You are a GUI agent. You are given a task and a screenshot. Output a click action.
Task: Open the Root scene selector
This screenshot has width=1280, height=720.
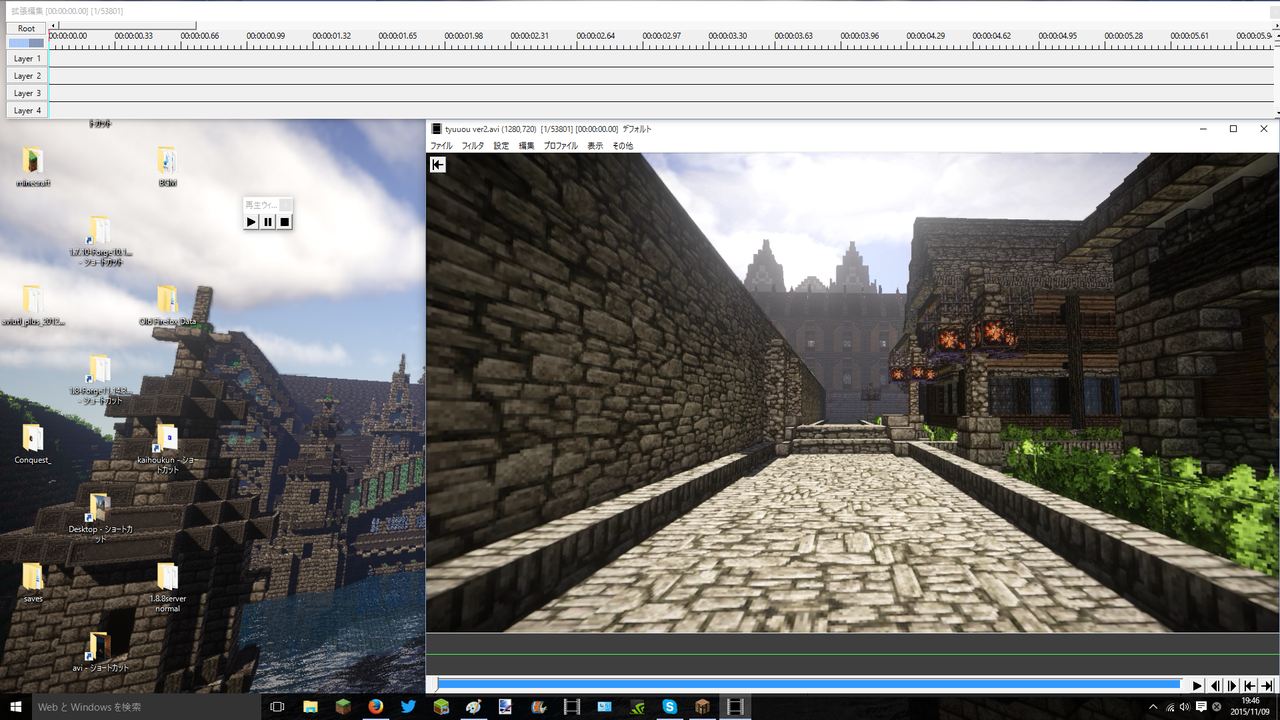point(25,28)
